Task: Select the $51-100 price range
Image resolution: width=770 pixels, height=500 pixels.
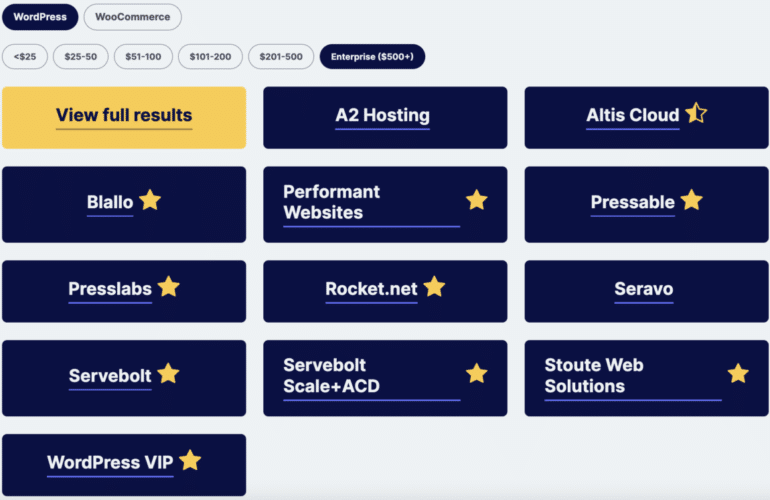Action: (143, 57)
